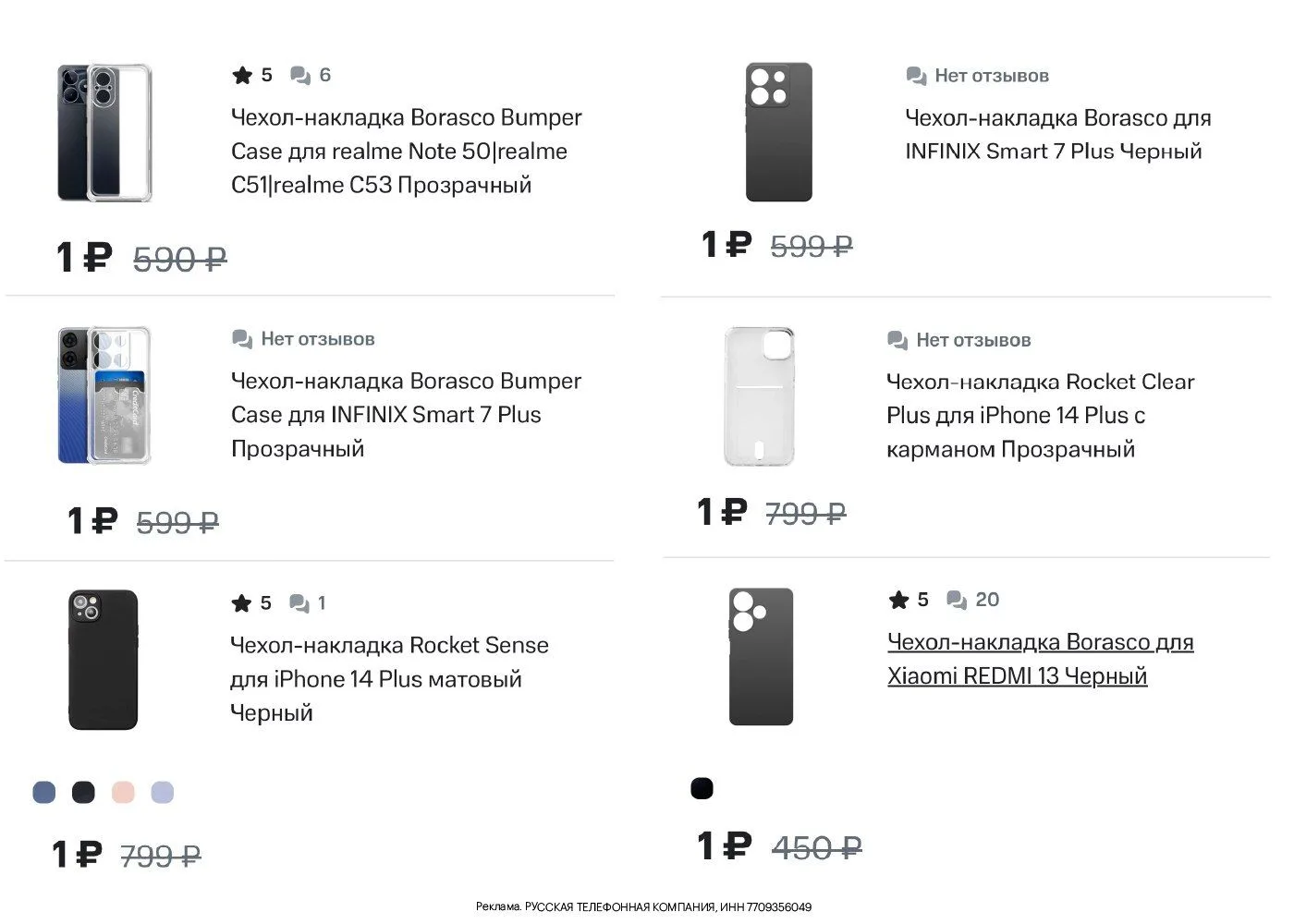Select pink color for Rocket Sense case
The height and width of the screenshot is (924, 1294).
point(123,793)
